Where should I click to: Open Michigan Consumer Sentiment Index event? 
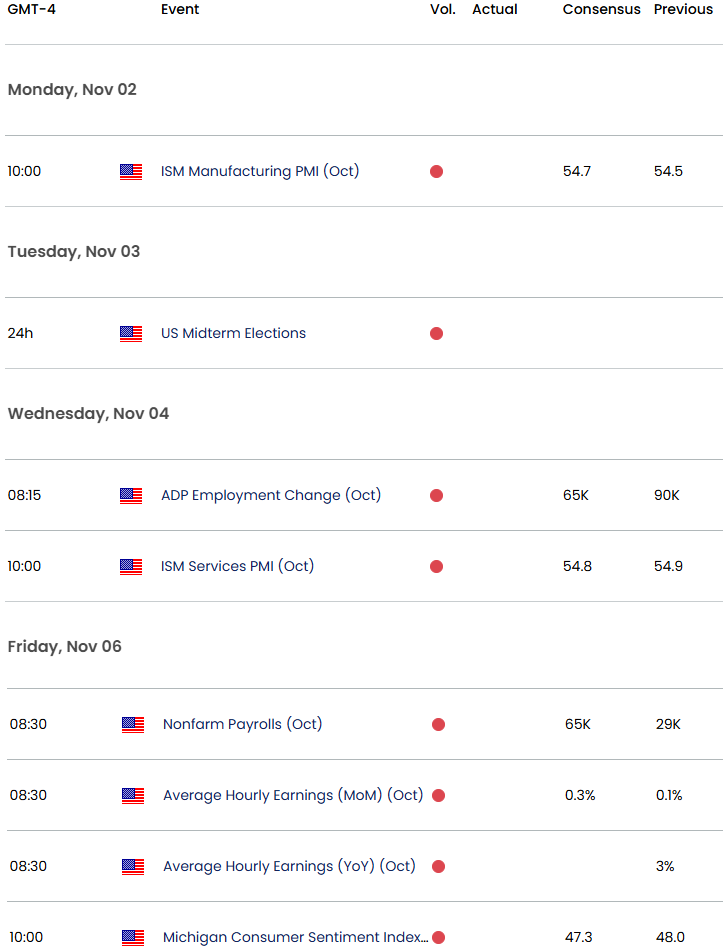click(x=295, y=937)
